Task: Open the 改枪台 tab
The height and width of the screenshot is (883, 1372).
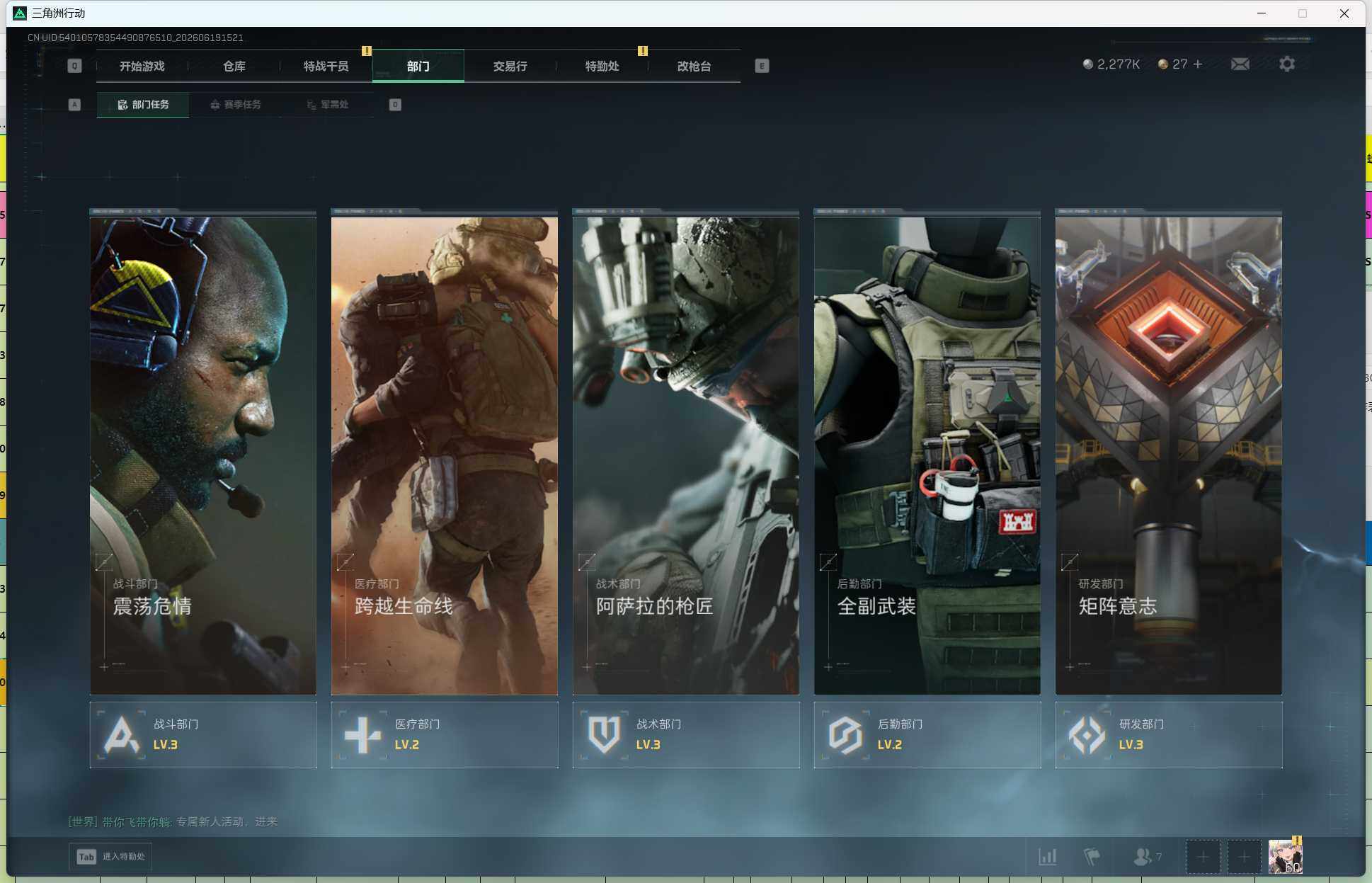Action: point(694,66)
